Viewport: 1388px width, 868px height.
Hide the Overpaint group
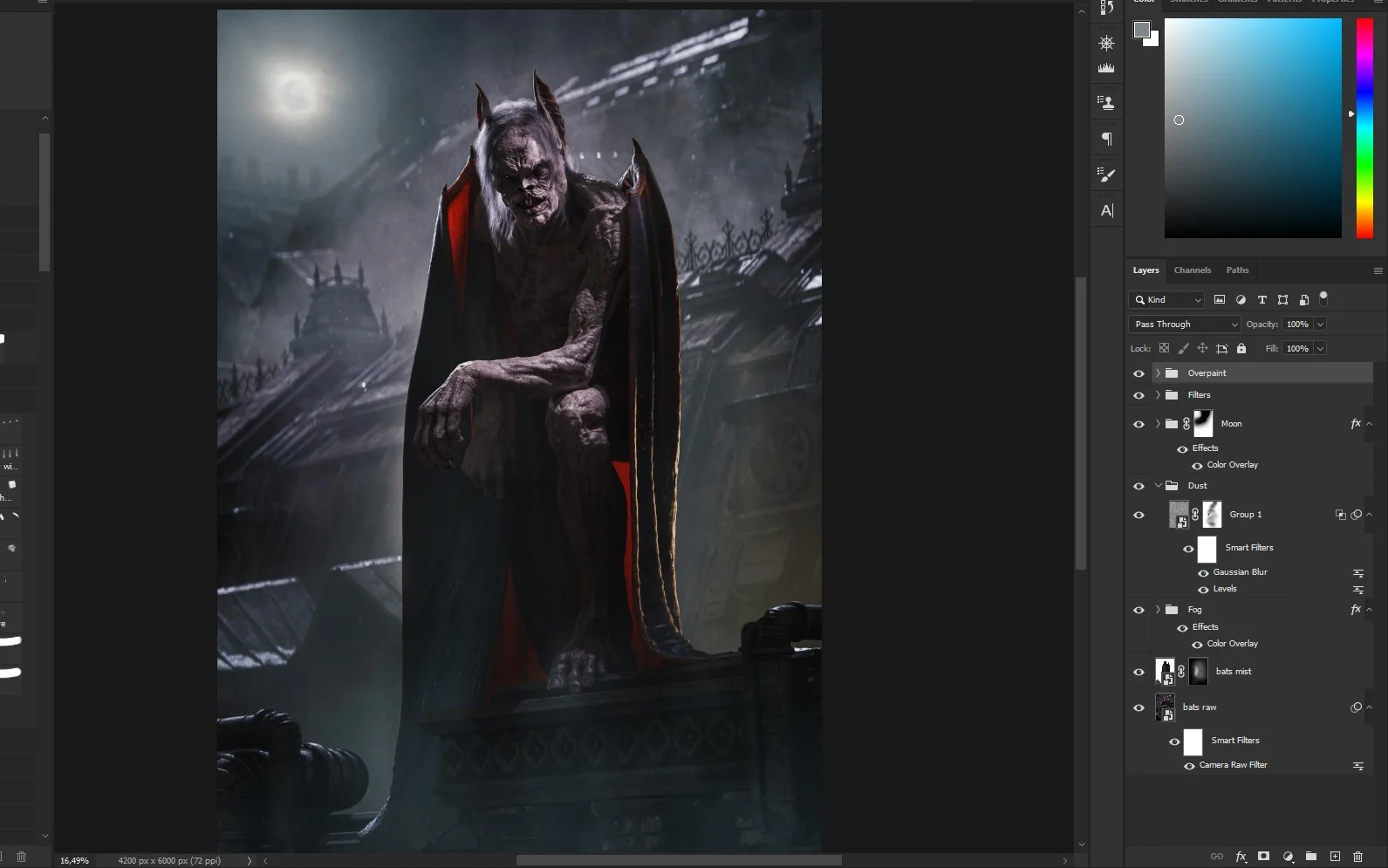[x=1138, y=373]
